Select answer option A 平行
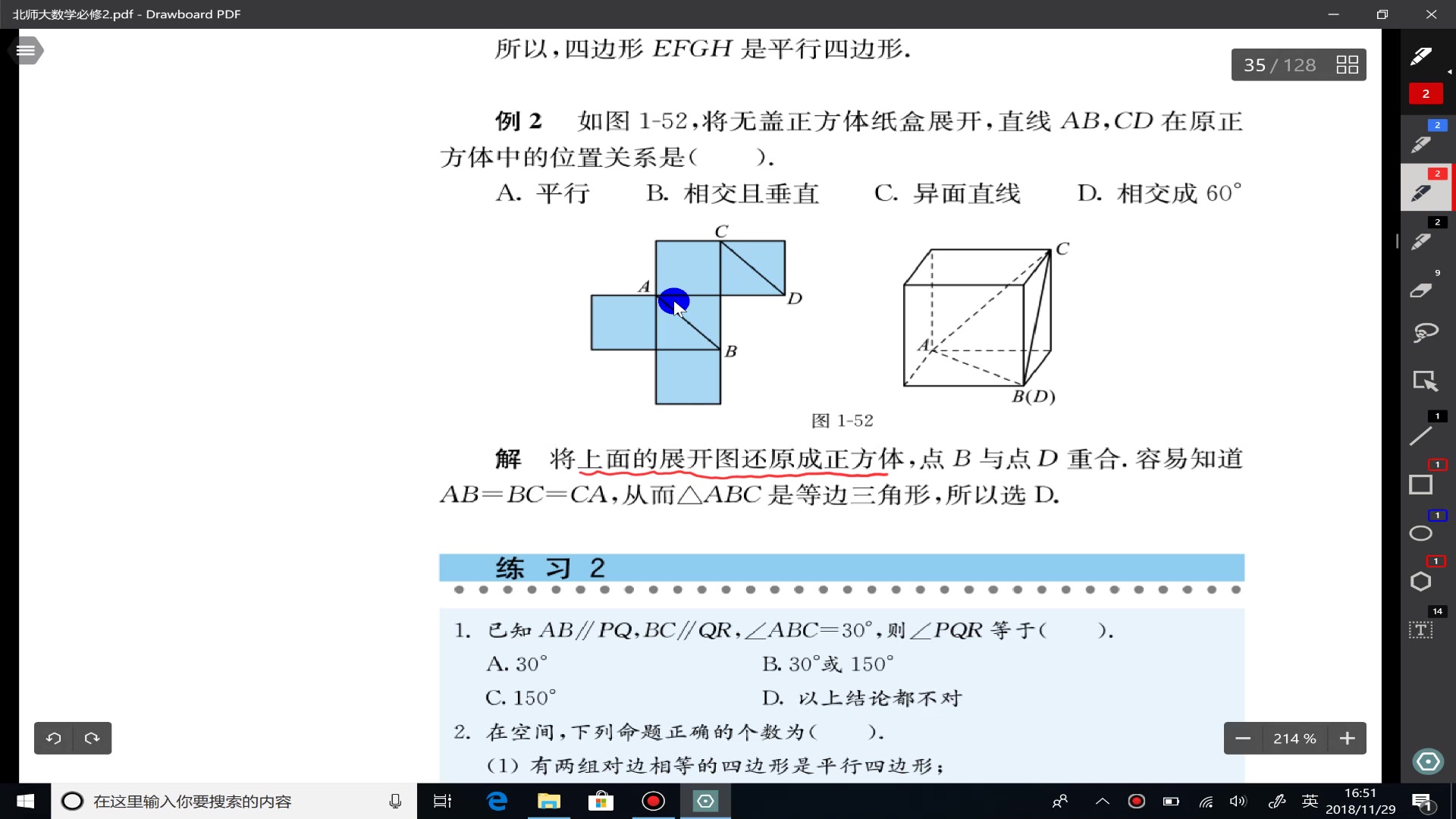This screenshot has width=1456, height=819. click(545, 193)
